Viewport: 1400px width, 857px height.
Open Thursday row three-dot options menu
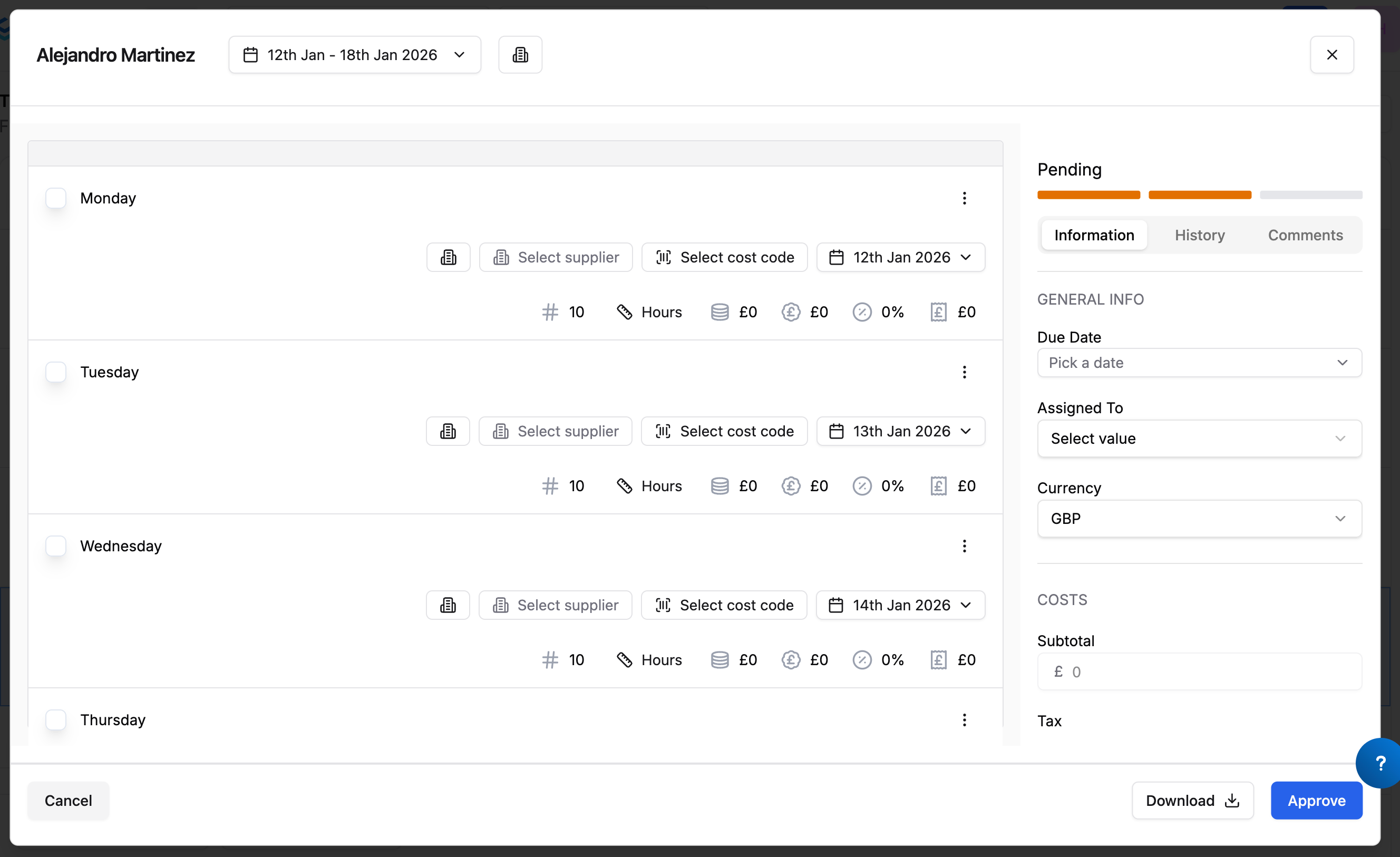964,720
